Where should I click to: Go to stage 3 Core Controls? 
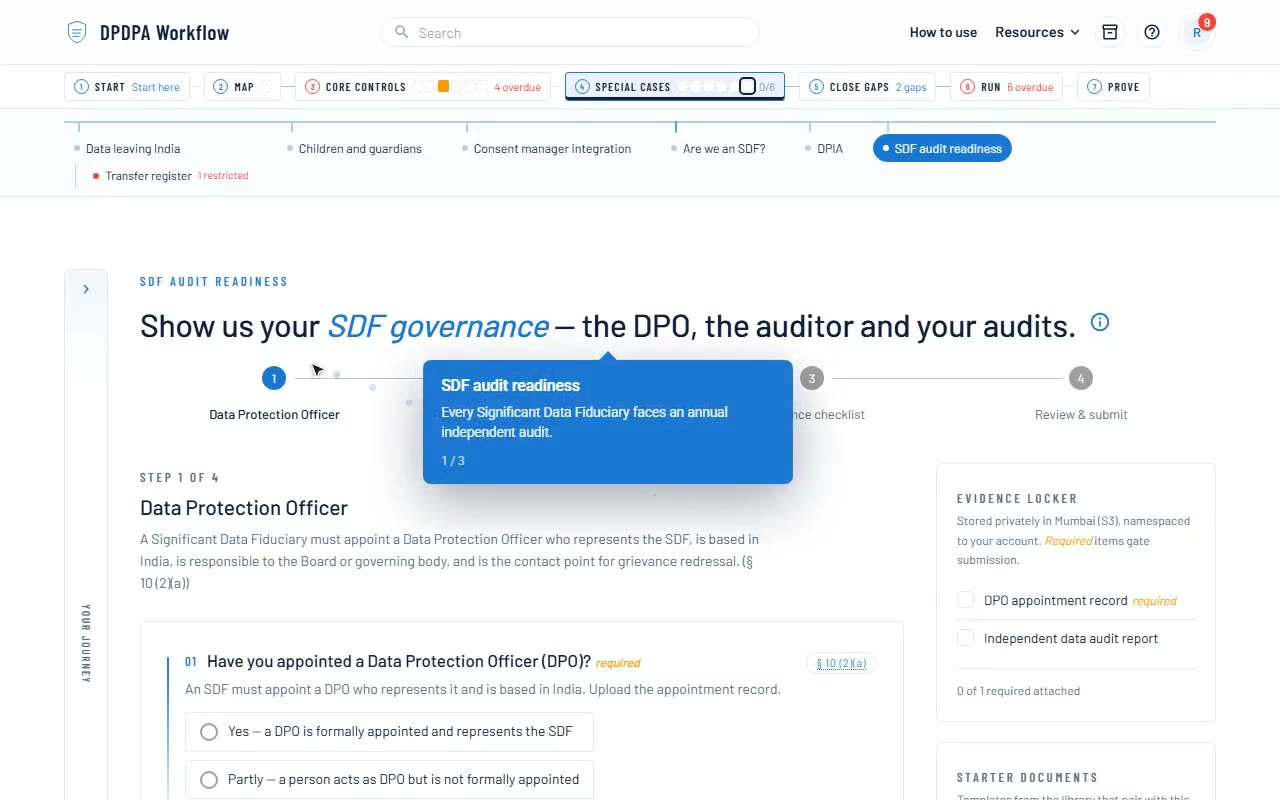423,87
